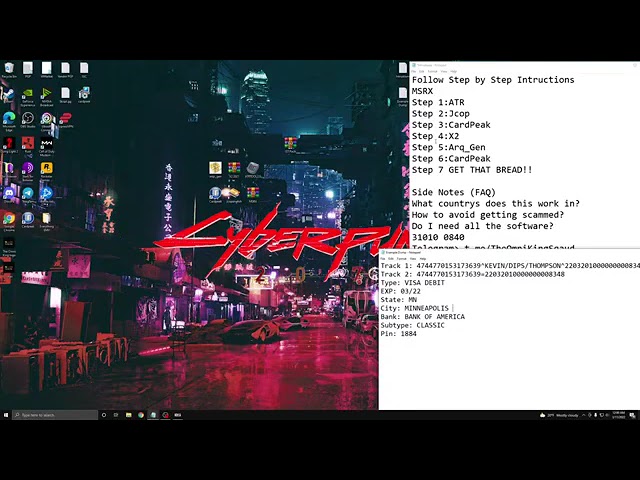Click the Windows Start button
The image size is (640, 480).
[6, 415]
